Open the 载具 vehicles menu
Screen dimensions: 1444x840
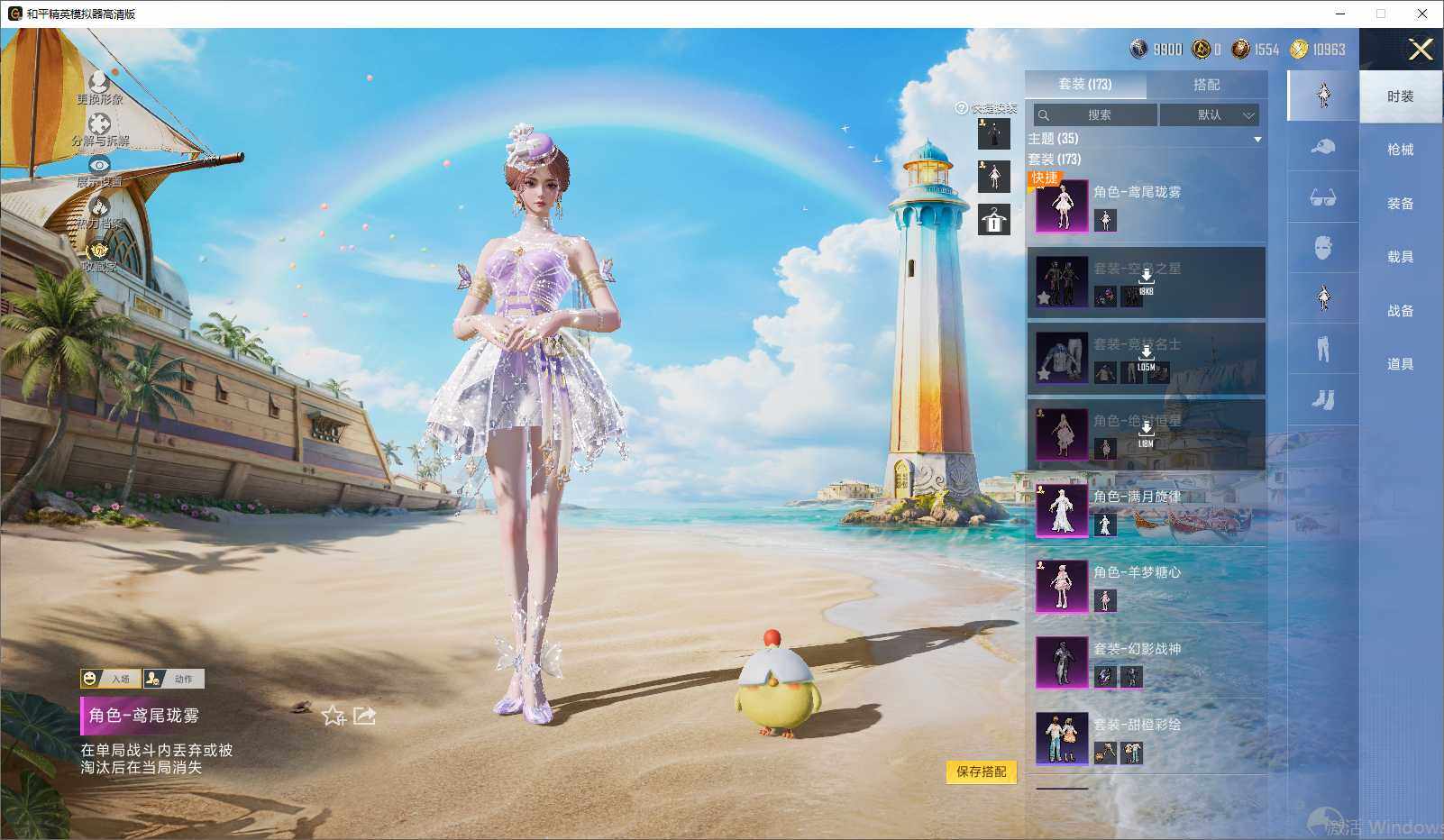(x=1401, y=257)
